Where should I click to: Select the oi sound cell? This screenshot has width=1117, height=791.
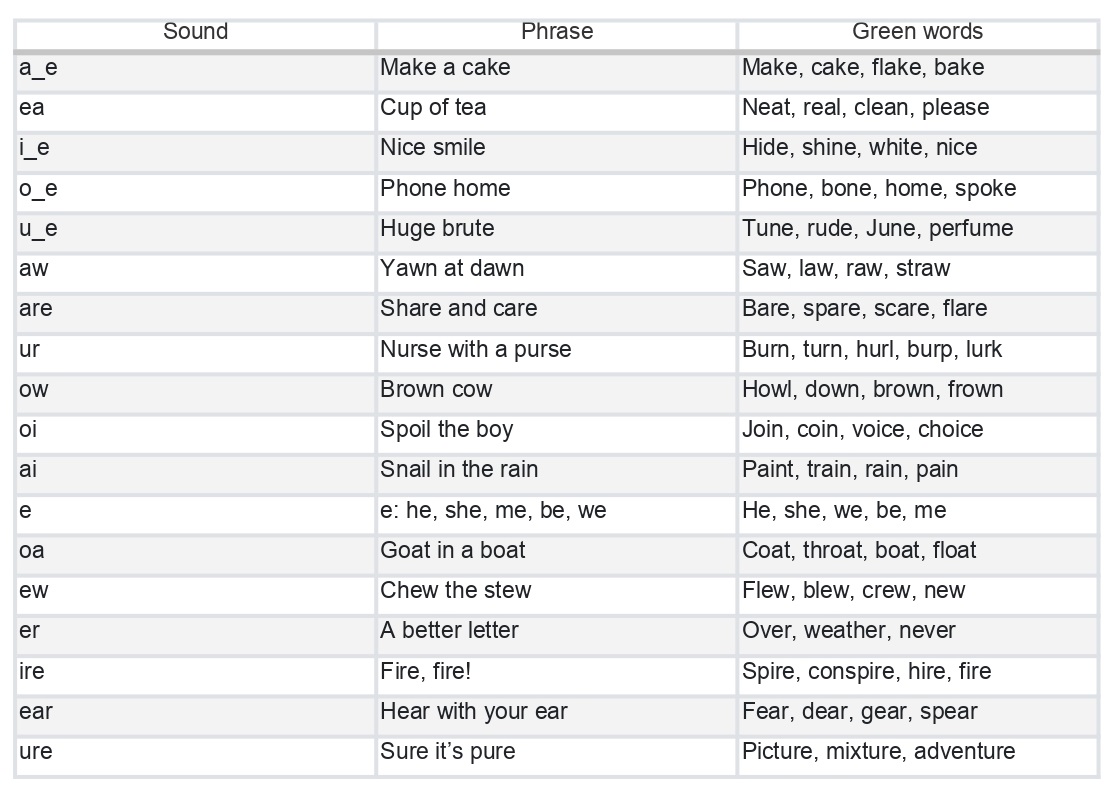195,430
